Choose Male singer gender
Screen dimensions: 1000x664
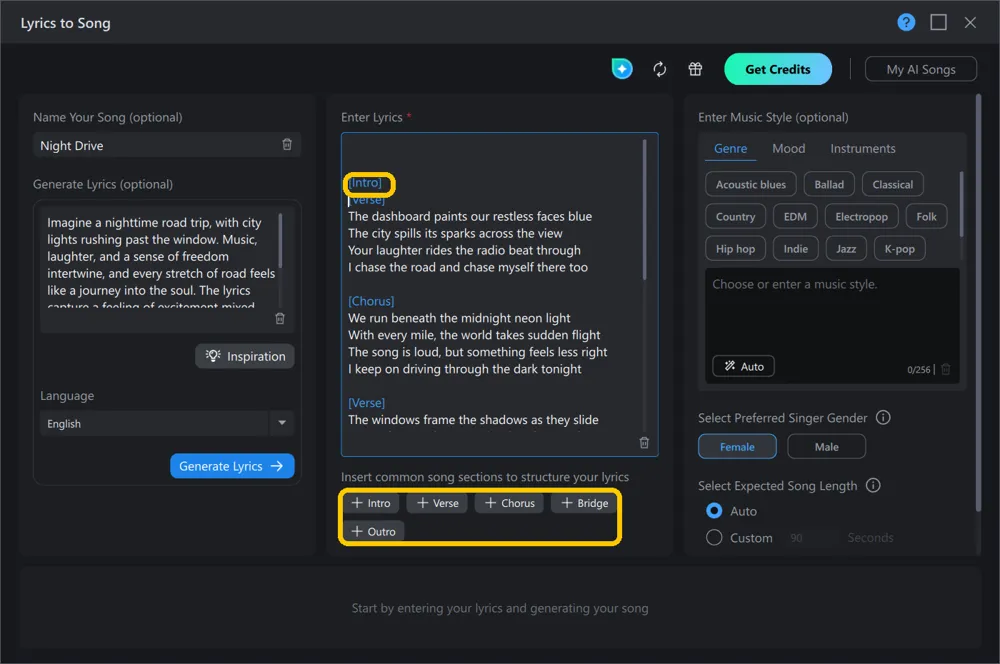tap(827, 446)
